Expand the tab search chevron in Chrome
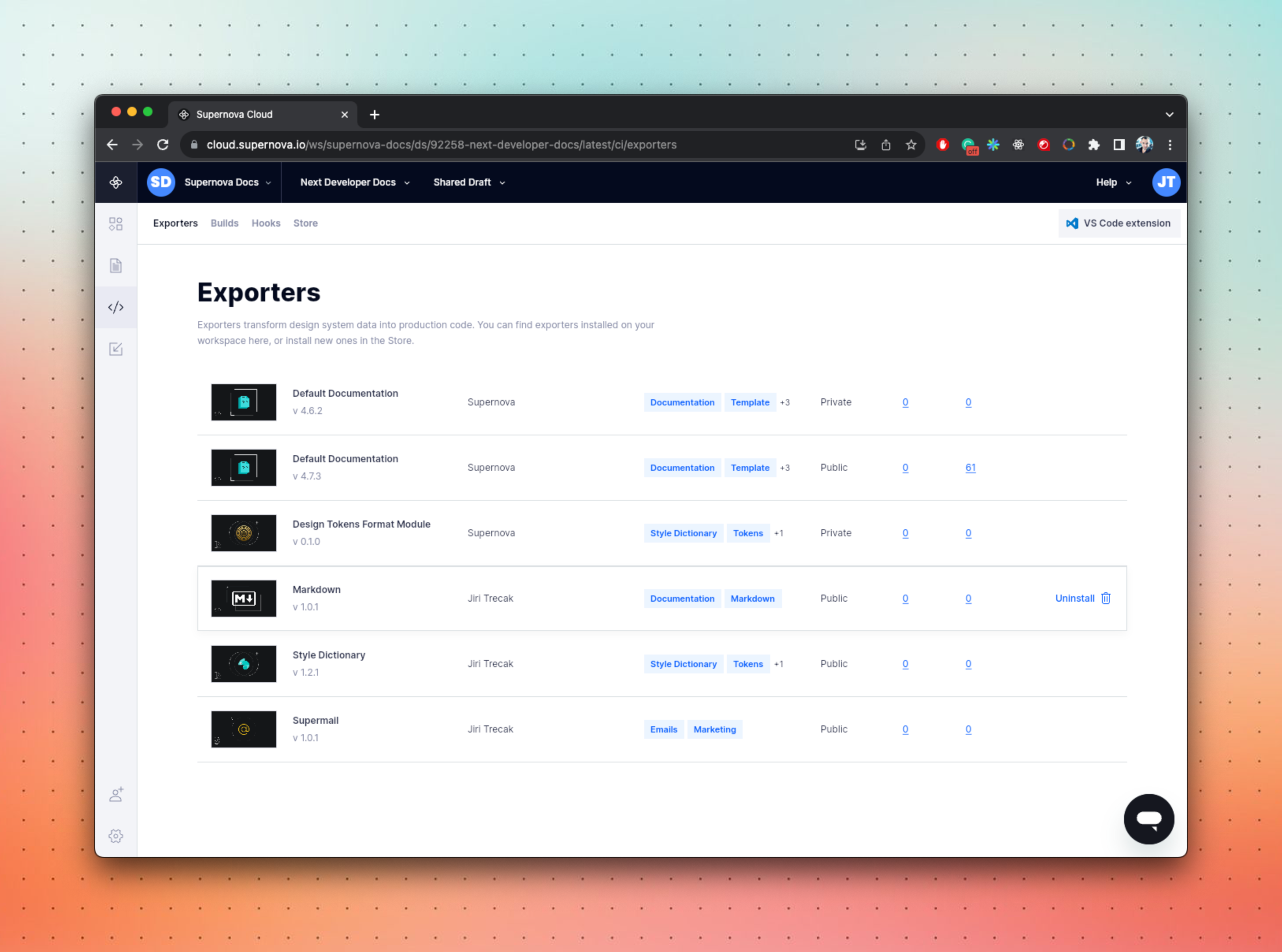This screenshot has height=952, width=1282. (x=1169, y=115)
